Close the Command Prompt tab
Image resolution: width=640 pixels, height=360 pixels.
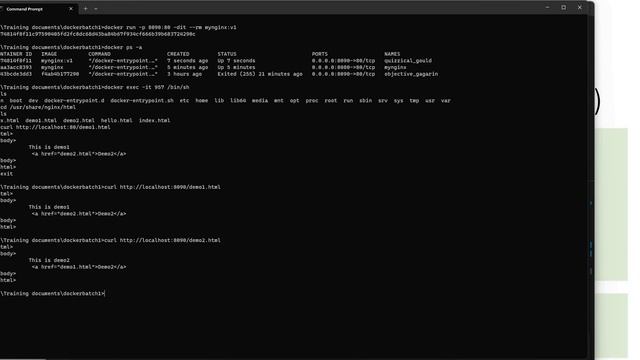[x=71, y=9]
